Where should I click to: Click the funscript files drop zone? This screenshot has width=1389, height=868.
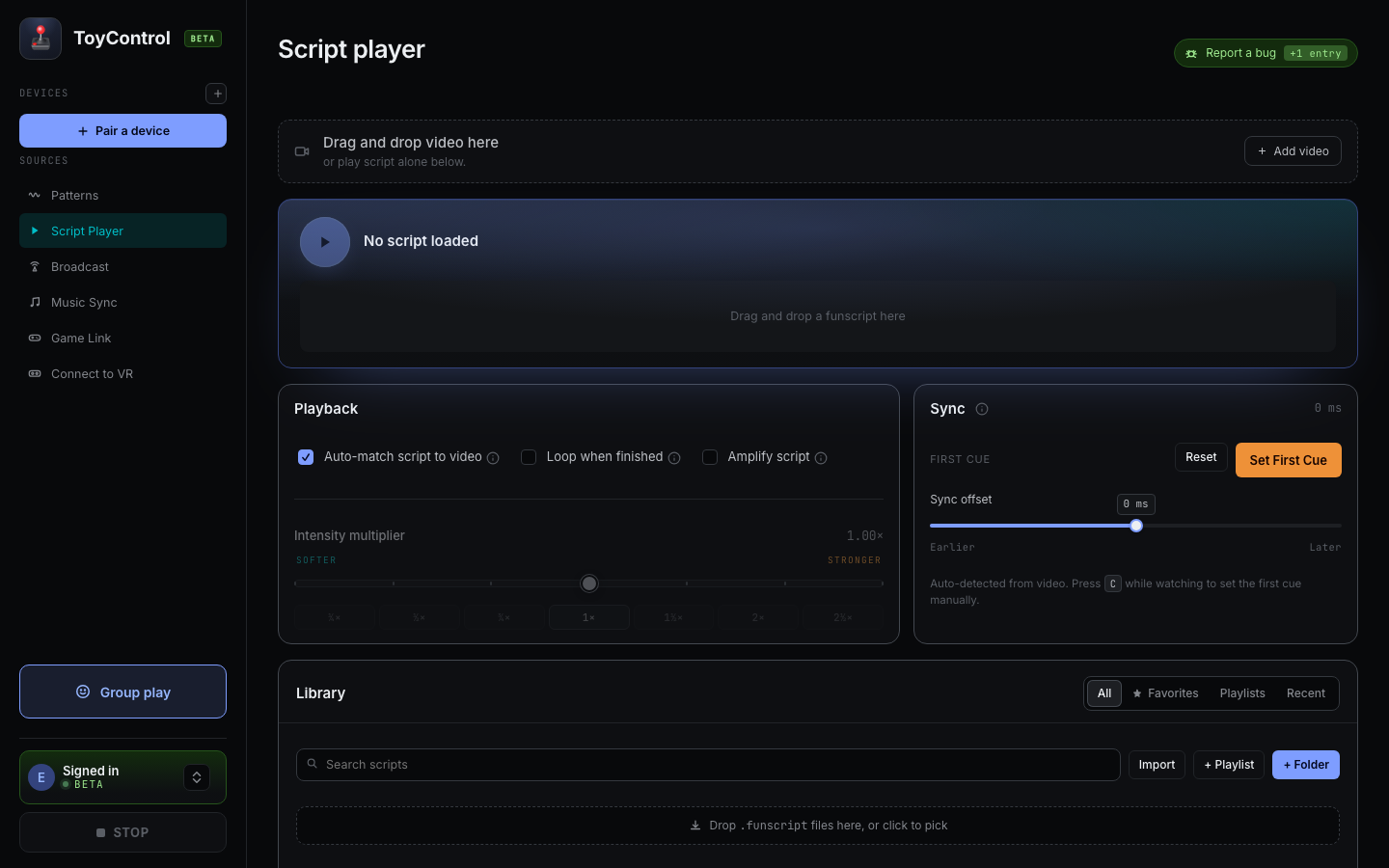click(818, 826)
